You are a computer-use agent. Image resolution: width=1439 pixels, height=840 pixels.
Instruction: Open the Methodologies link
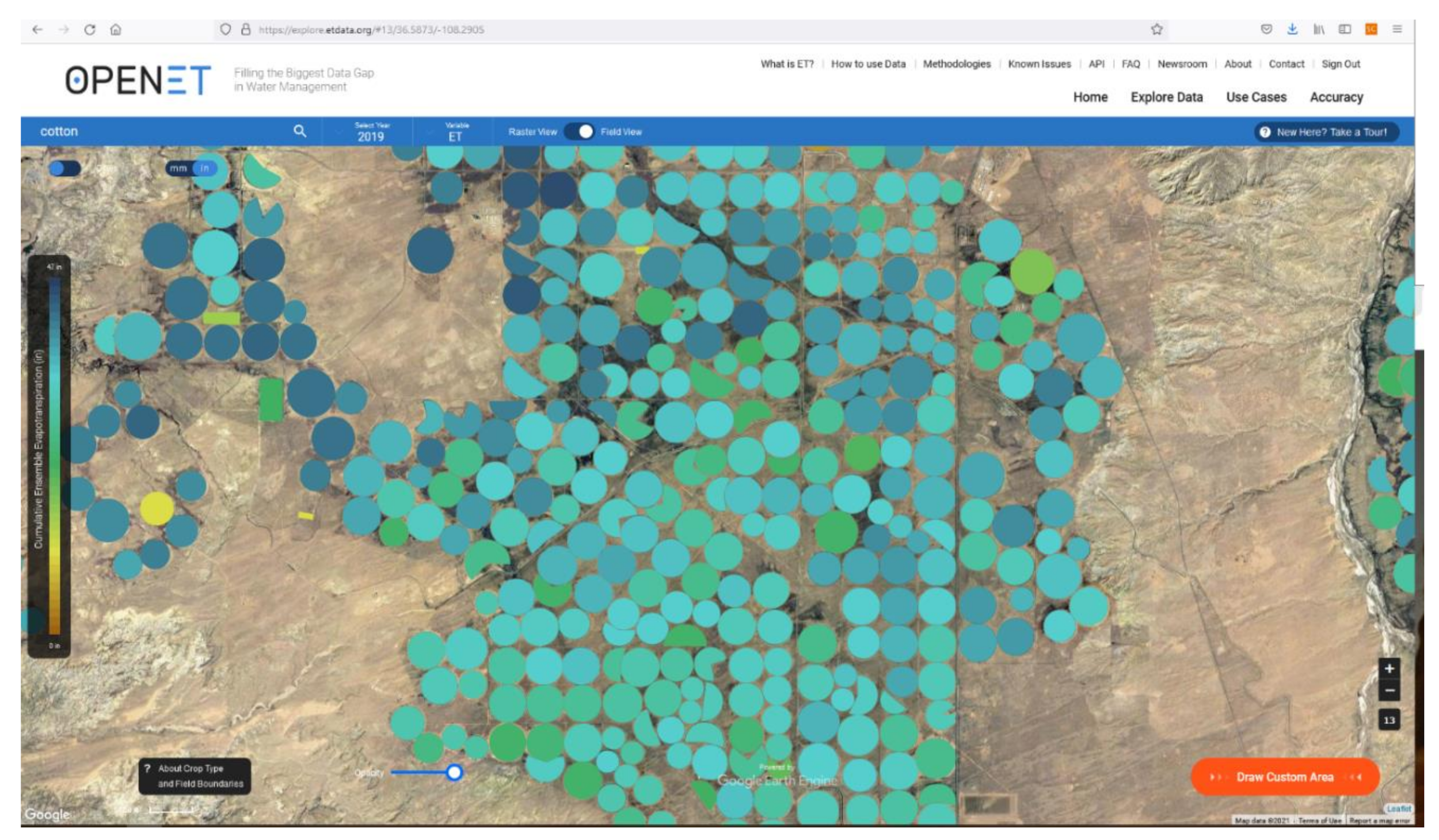pyautogui.click(x=957, y=64)
